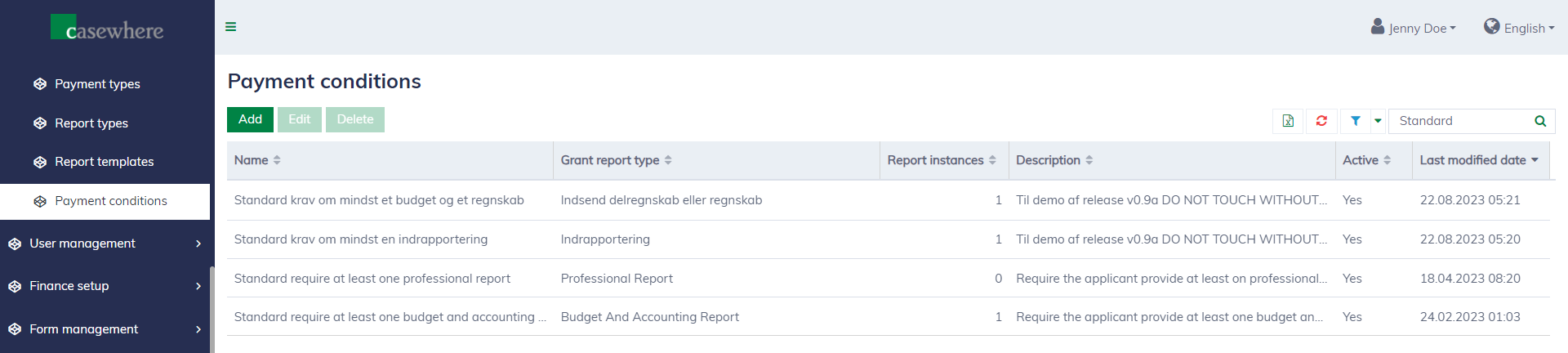Click Jenny Doe user icon

point(1378,27)
